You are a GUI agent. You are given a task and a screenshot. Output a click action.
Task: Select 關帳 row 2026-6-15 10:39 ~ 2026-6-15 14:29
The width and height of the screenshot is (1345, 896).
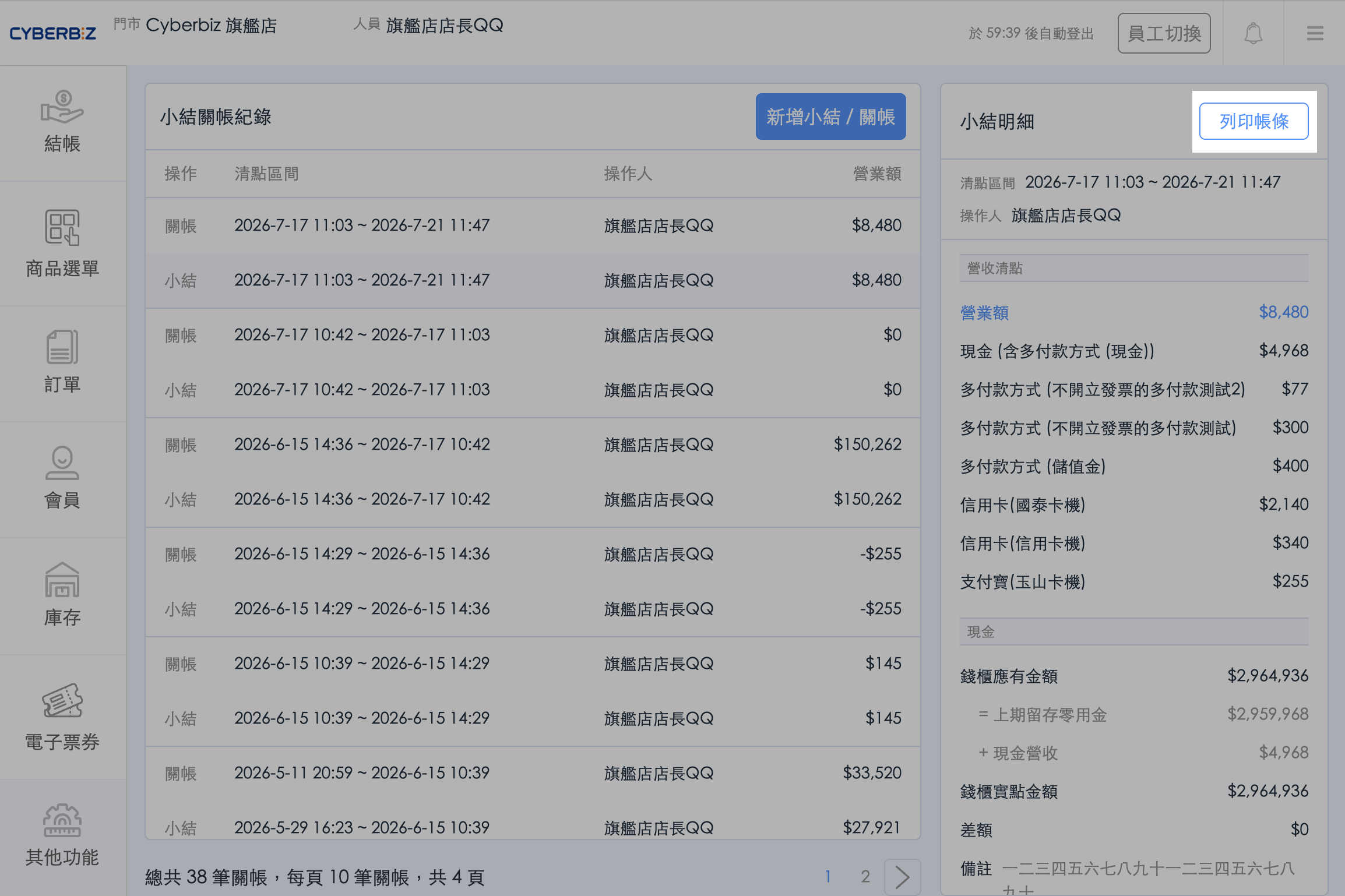(x=533, y=664)
